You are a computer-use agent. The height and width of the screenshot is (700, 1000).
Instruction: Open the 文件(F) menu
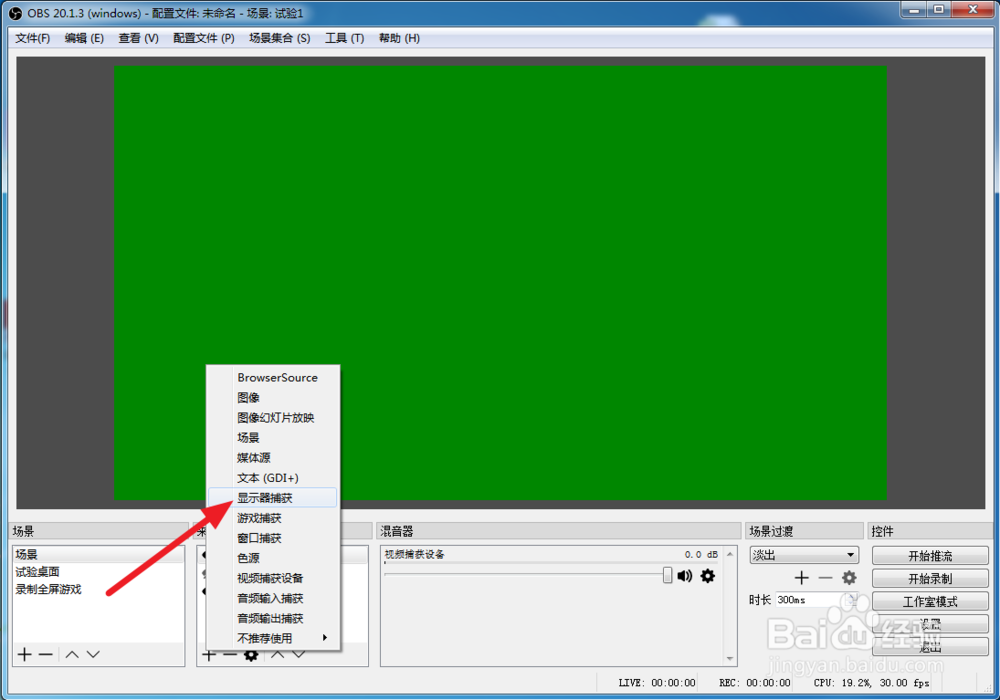tap(33, 38)
